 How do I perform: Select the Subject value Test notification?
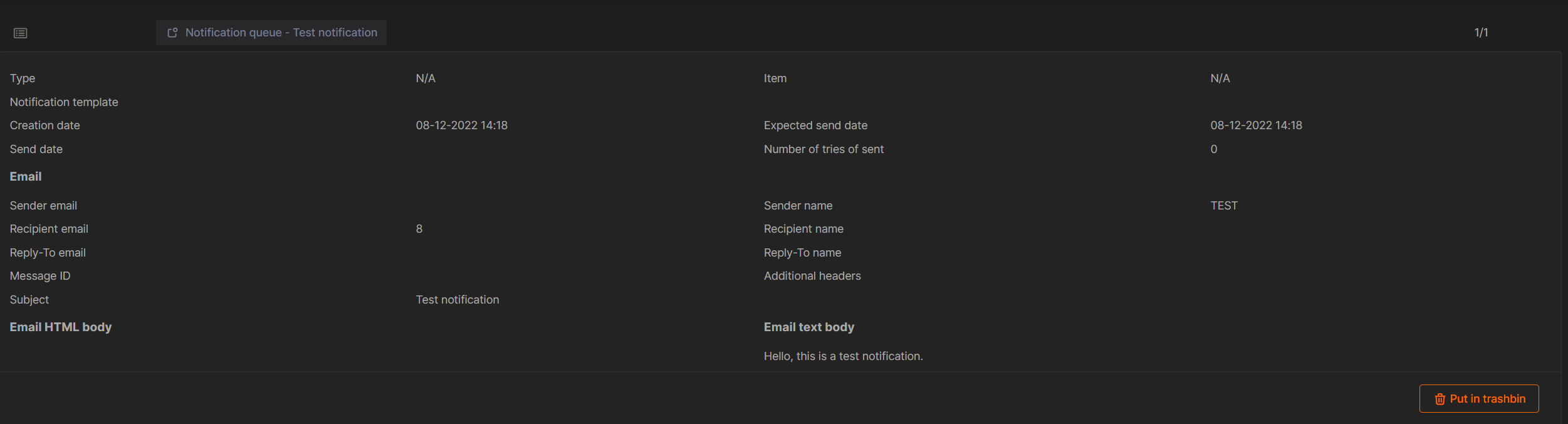coord(457,299)
